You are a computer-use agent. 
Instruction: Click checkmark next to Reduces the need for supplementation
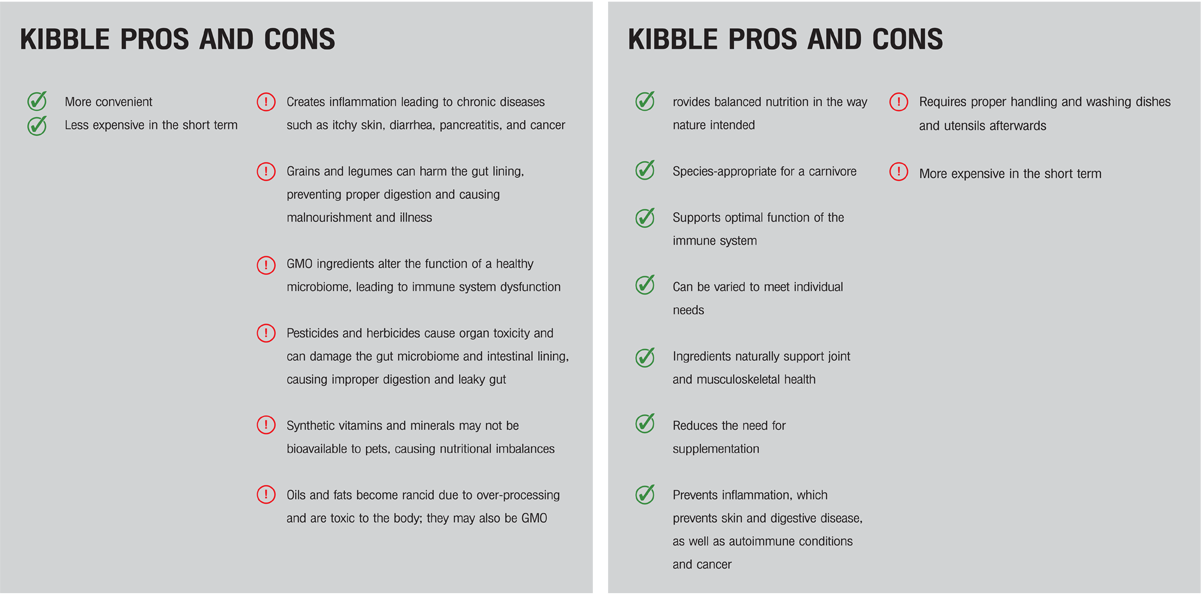(646, 424)
